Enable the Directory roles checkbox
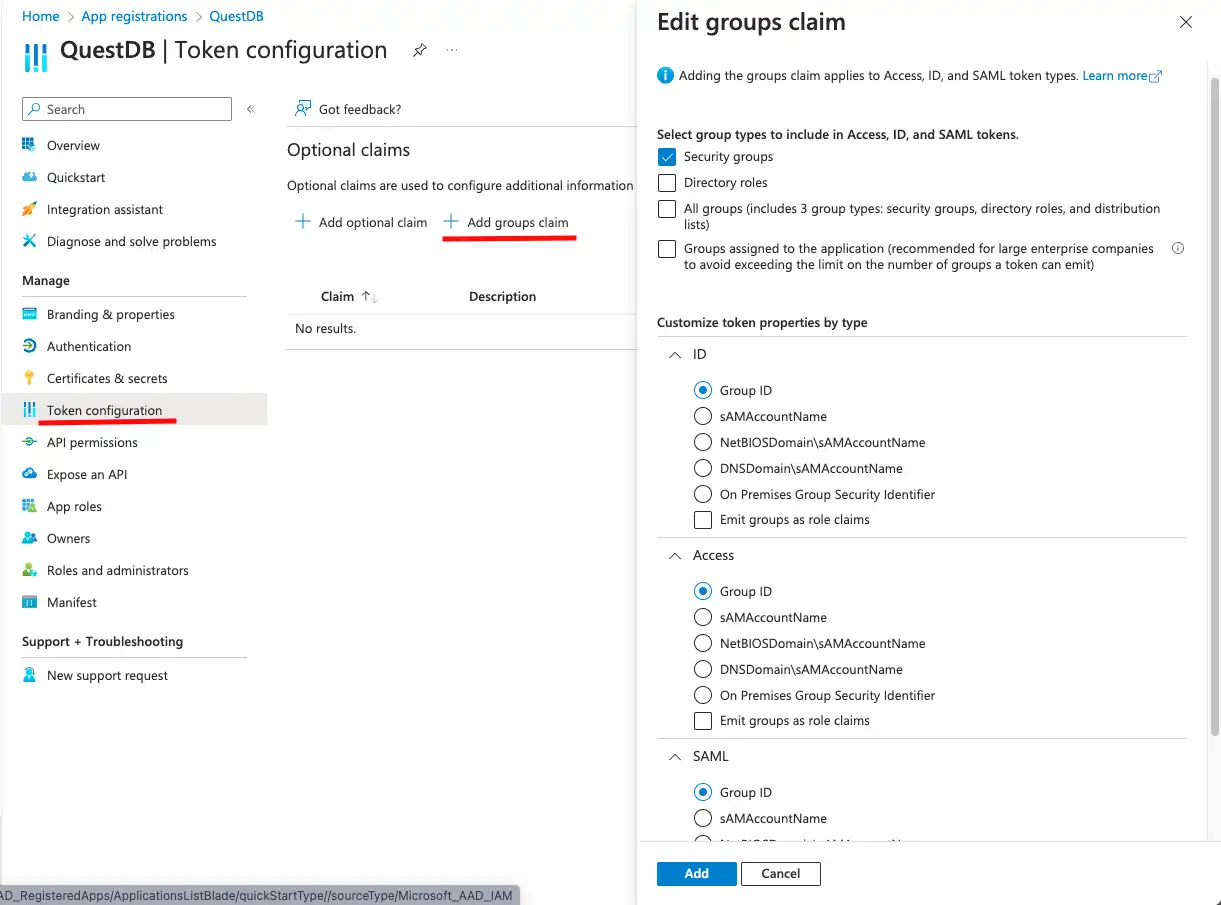1221x905 pixels. pyautogui.click(x=666, y=182)
